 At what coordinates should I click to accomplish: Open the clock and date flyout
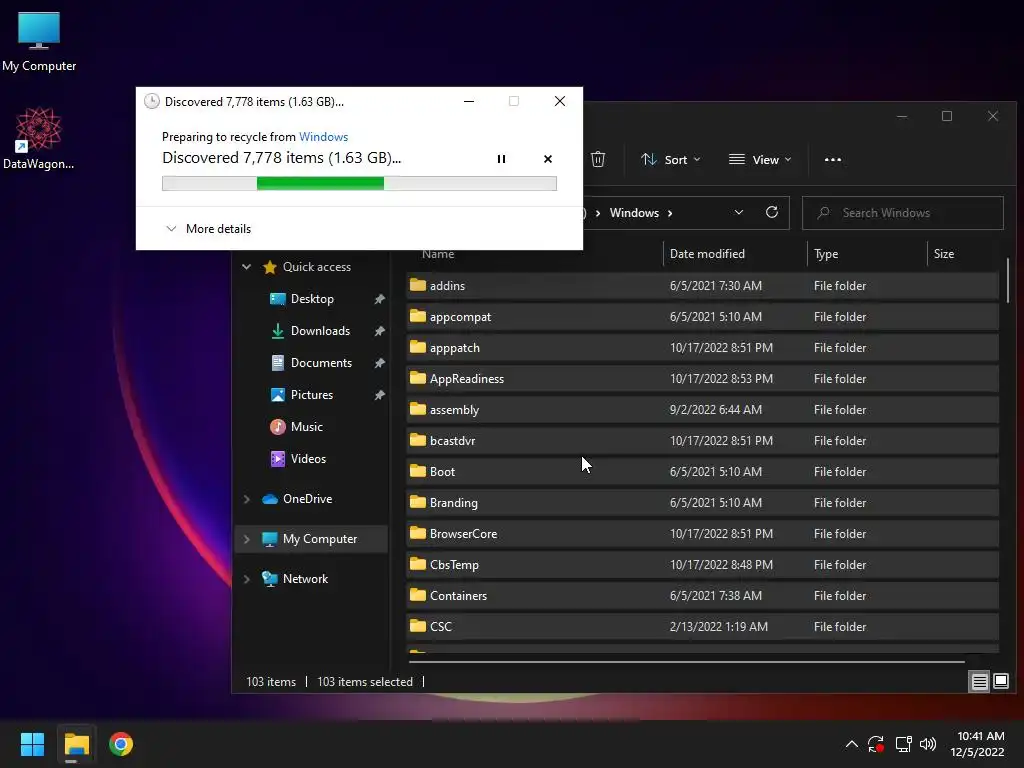point(977,744)
